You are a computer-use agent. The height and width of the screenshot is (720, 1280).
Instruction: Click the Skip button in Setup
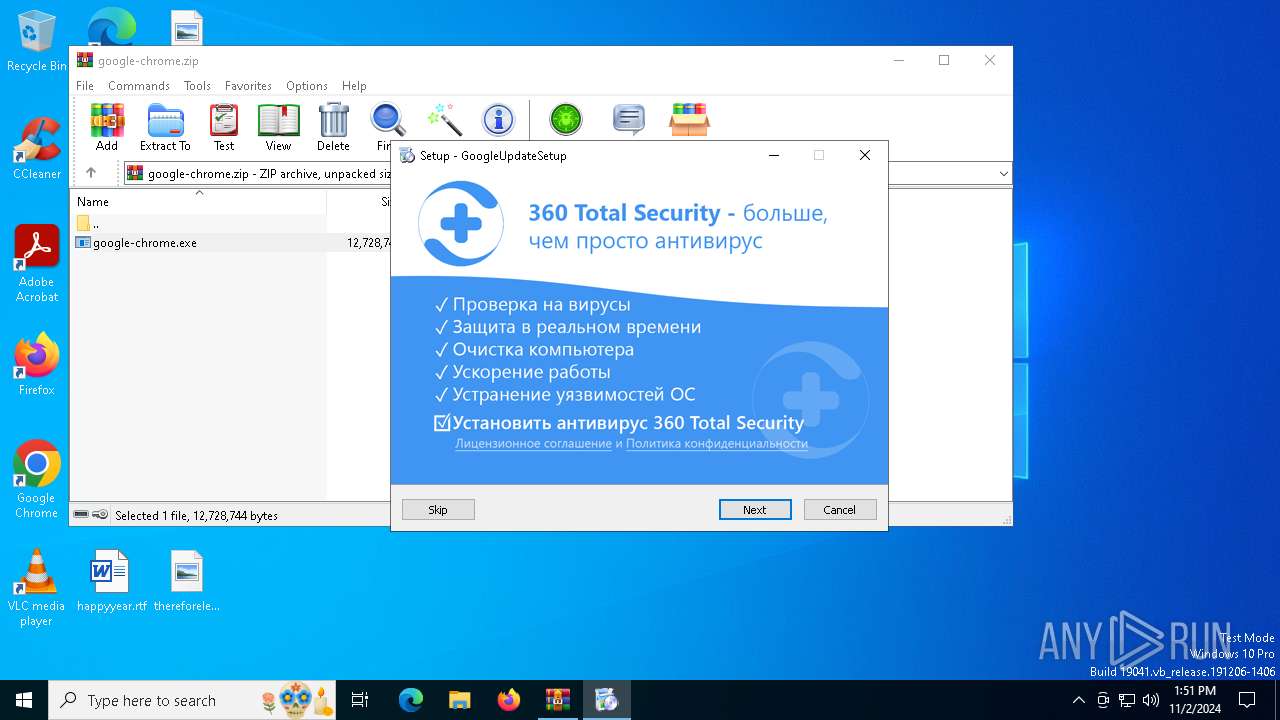[438, 510]
